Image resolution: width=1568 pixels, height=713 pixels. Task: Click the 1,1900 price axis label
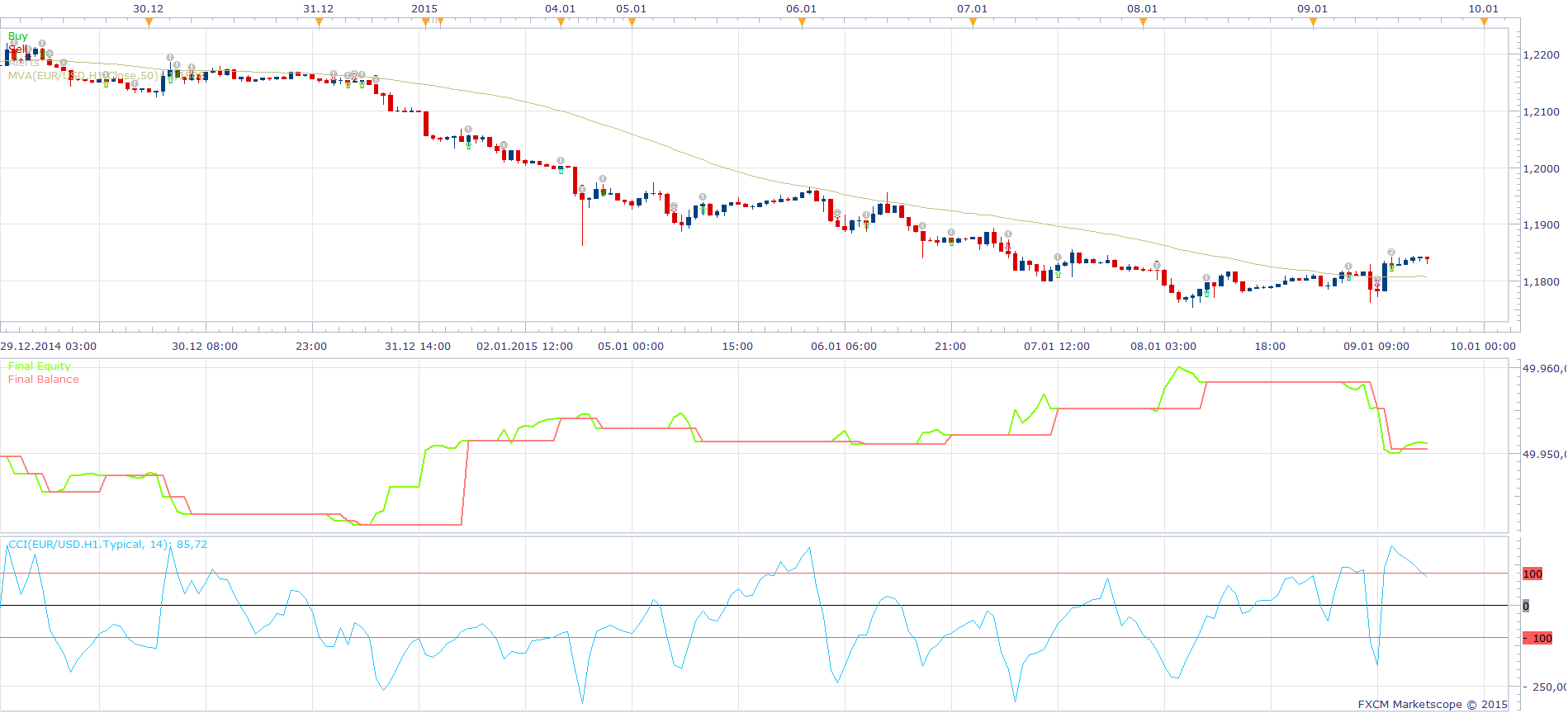coord(1541,224)
